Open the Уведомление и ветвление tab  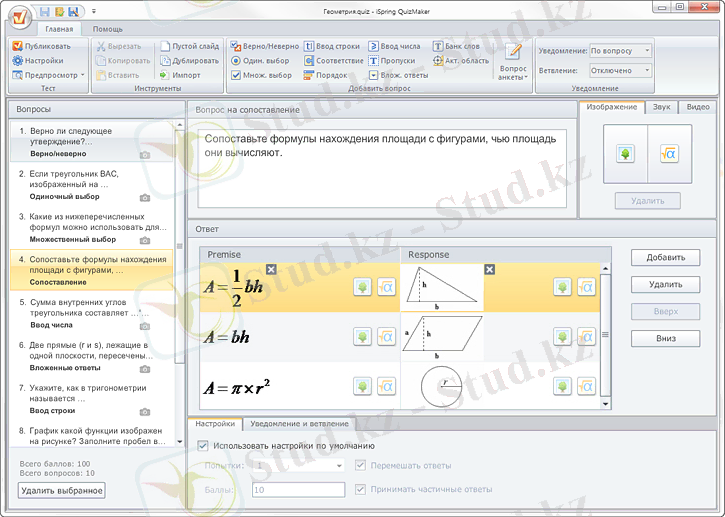tap(299, 424)
